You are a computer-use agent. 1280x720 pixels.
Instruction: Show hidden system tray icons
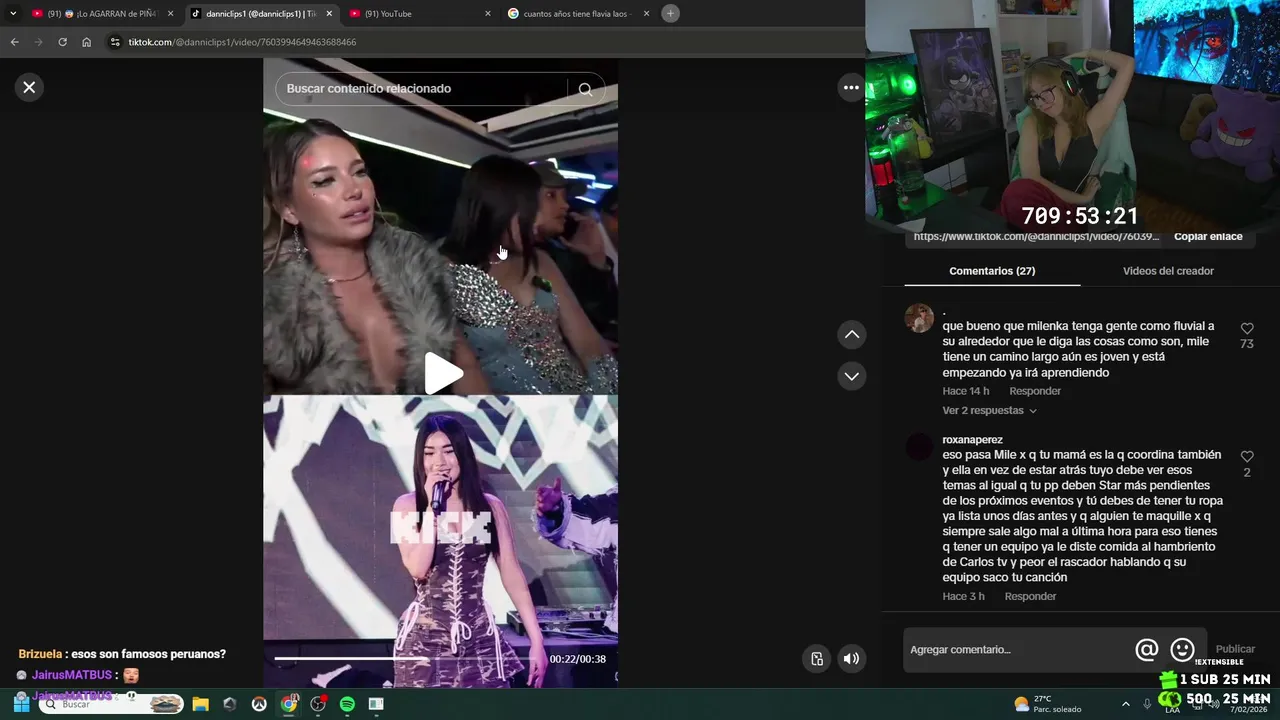tap(1125, 704)
